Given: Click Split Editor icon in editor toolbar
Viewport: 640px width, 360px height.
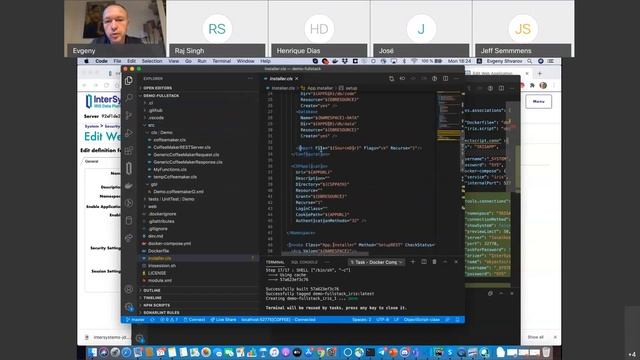Looking at the screenshot, I should click(x=446, y=78).
